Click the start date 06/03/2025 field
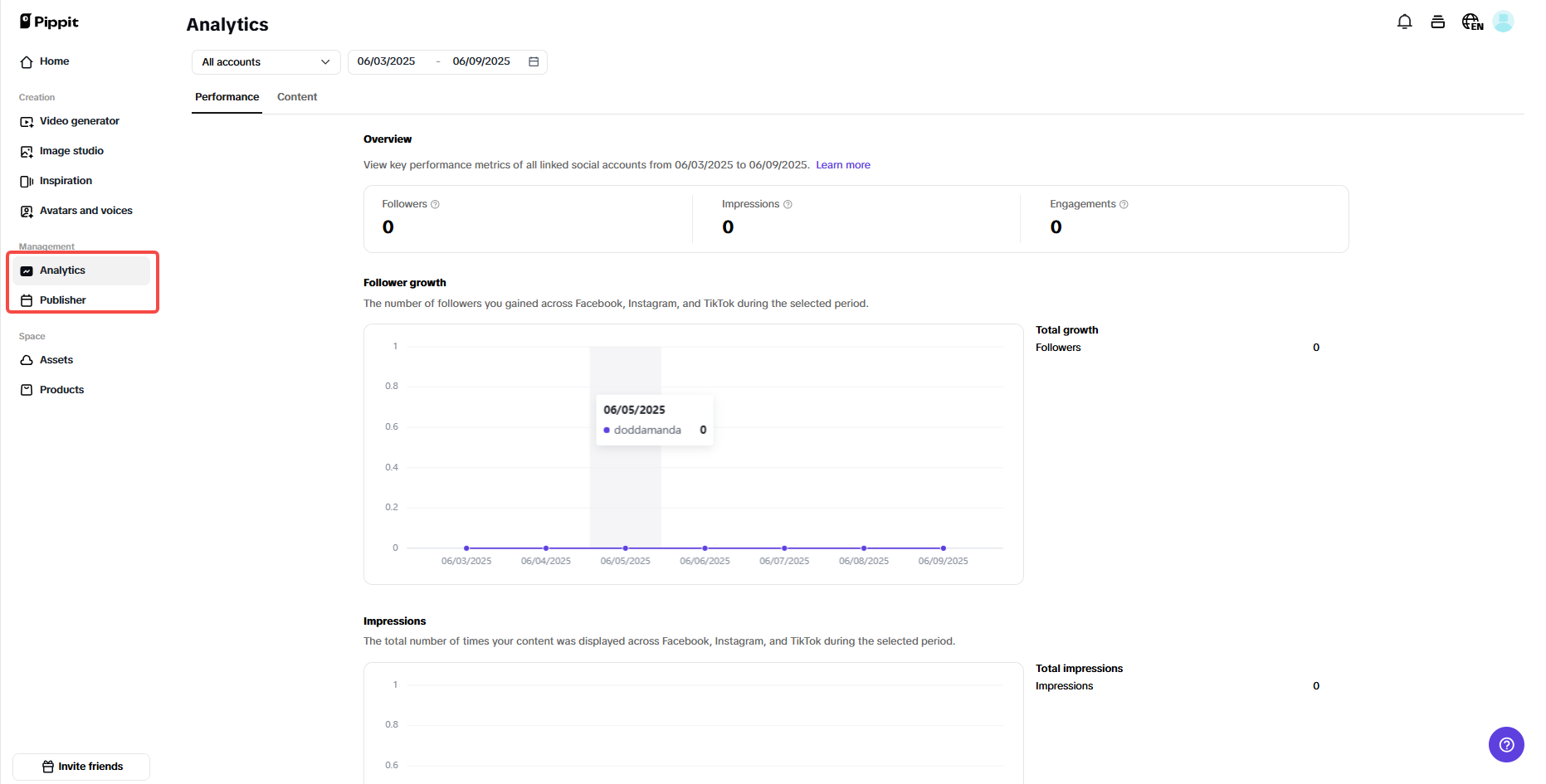1546x784 pixels. [x=387, y=61]
